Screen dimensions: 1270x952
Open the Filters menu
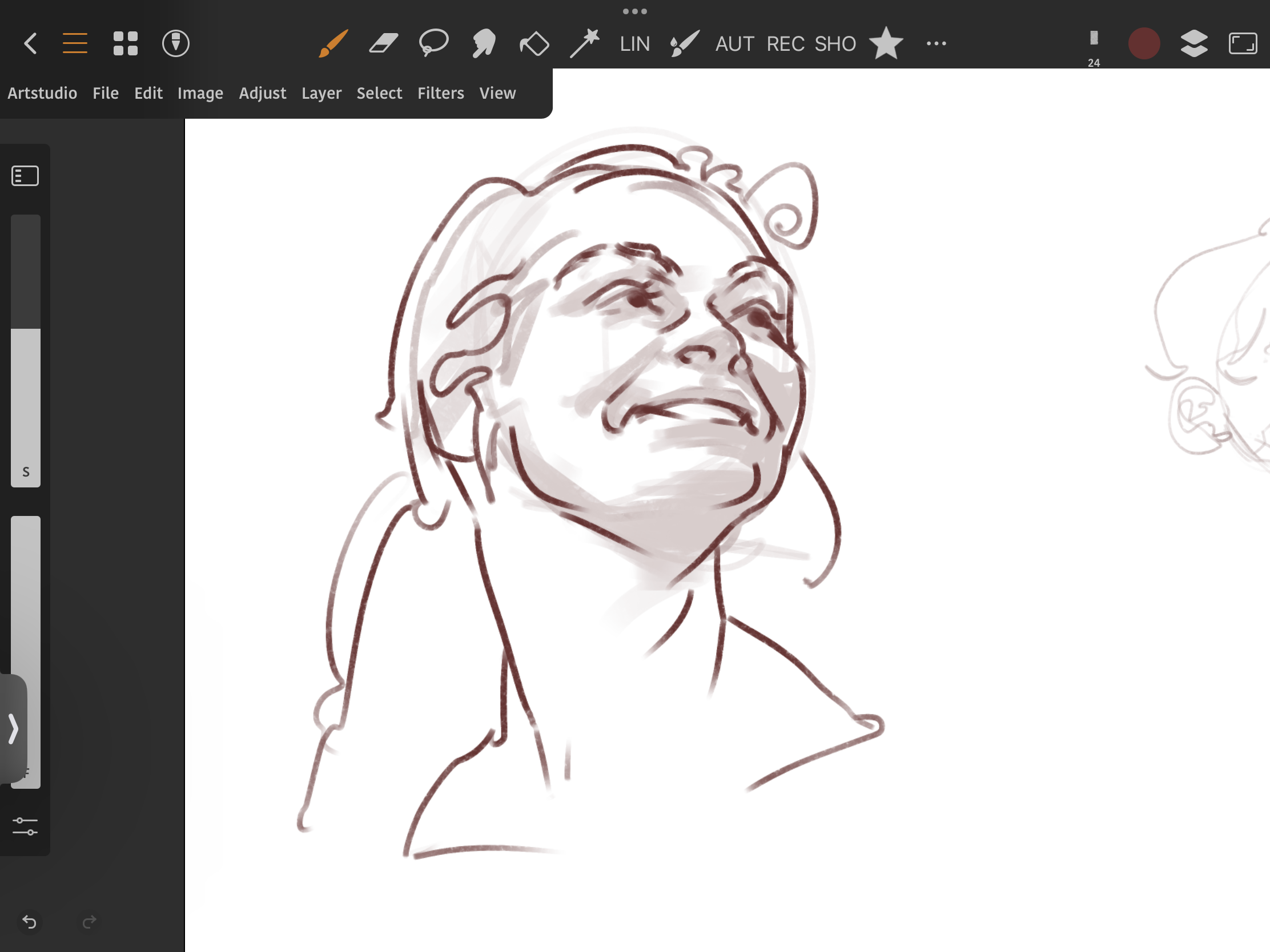440,93
